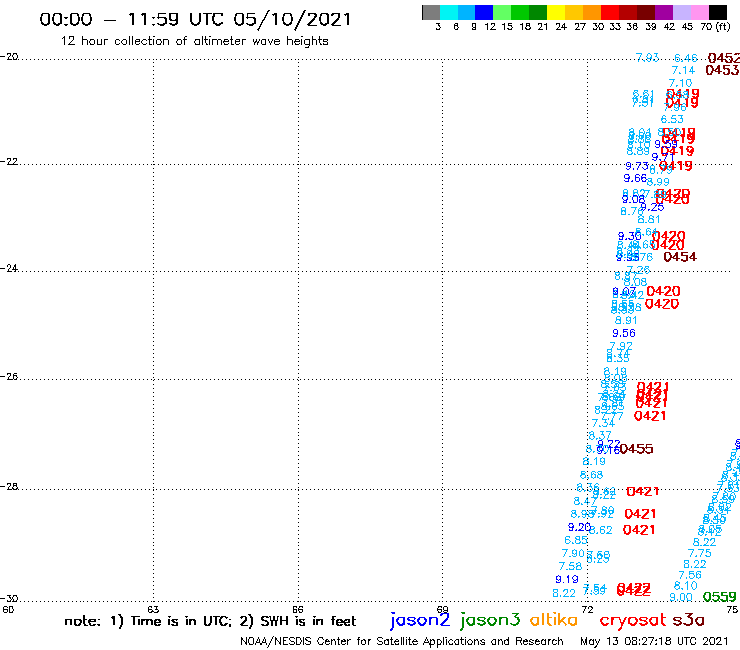
Task: Pick the purple swatch in the color scale
Action: coord(664,12)
